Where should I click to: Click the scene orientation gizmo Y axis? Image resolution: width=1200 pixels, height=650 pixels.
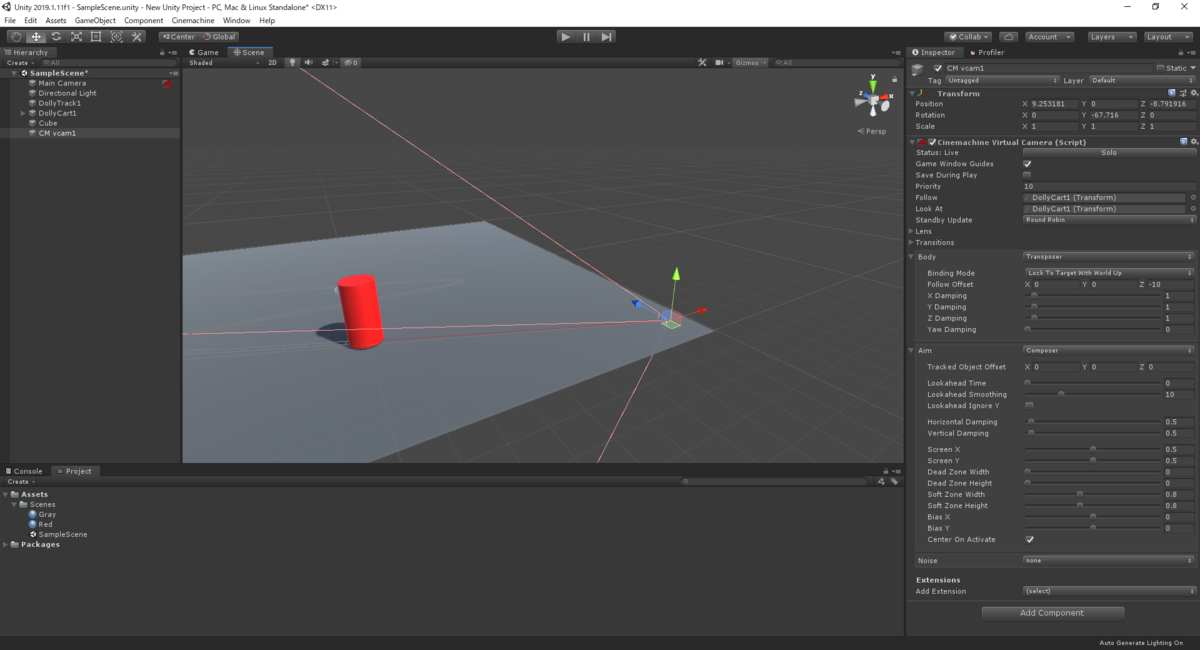tap(872, 86)
